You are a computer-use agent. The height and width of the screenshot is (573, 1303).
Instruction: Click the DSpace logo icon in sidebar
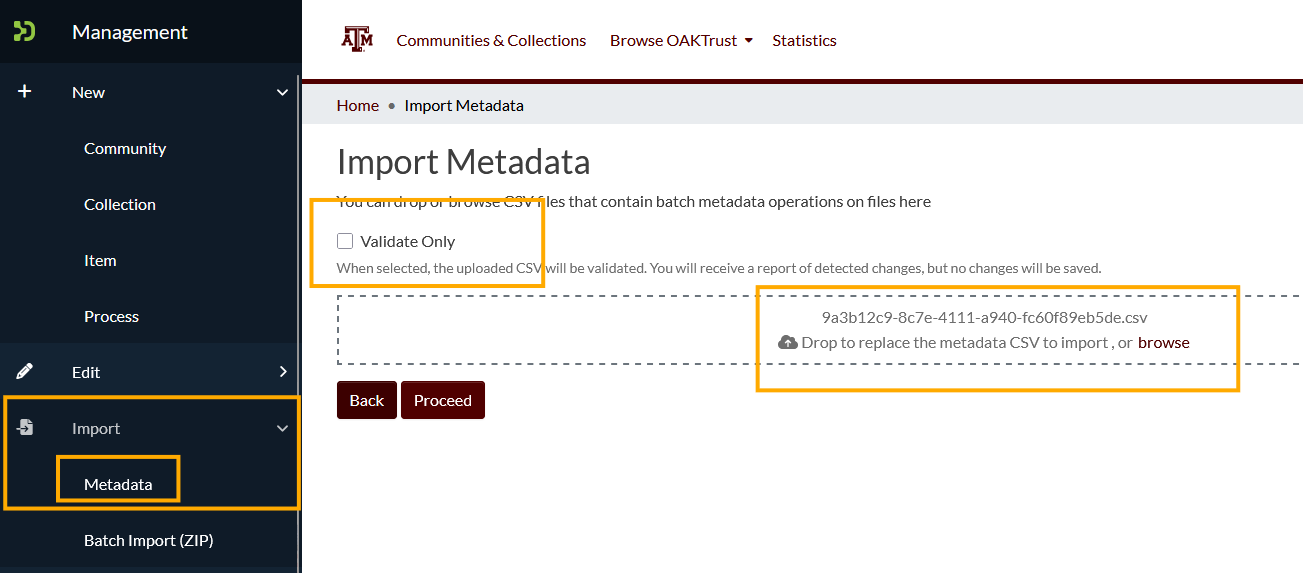point(25,31)
